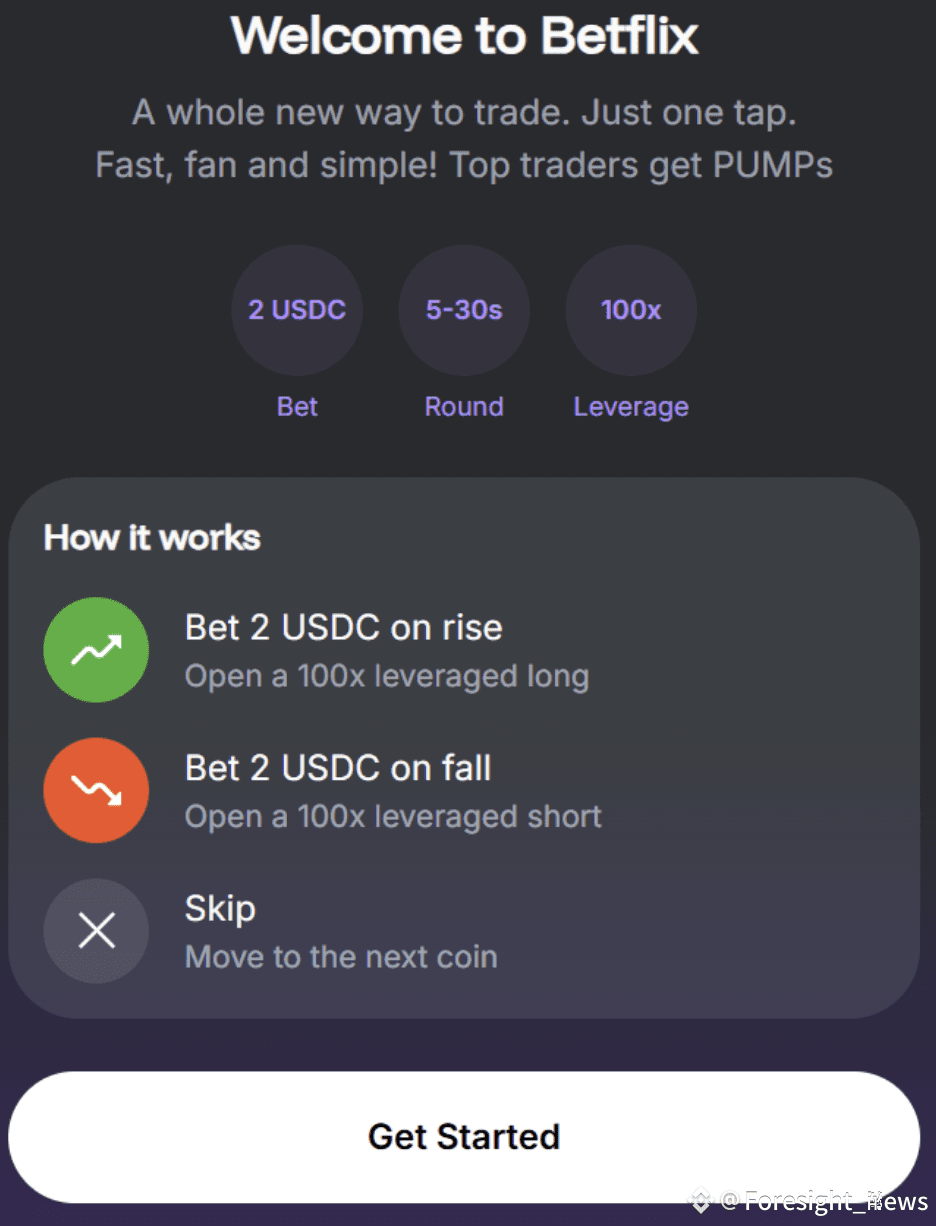
Task: Click 'Open a 100x leveraged short' description
Action: pos(394,817)
